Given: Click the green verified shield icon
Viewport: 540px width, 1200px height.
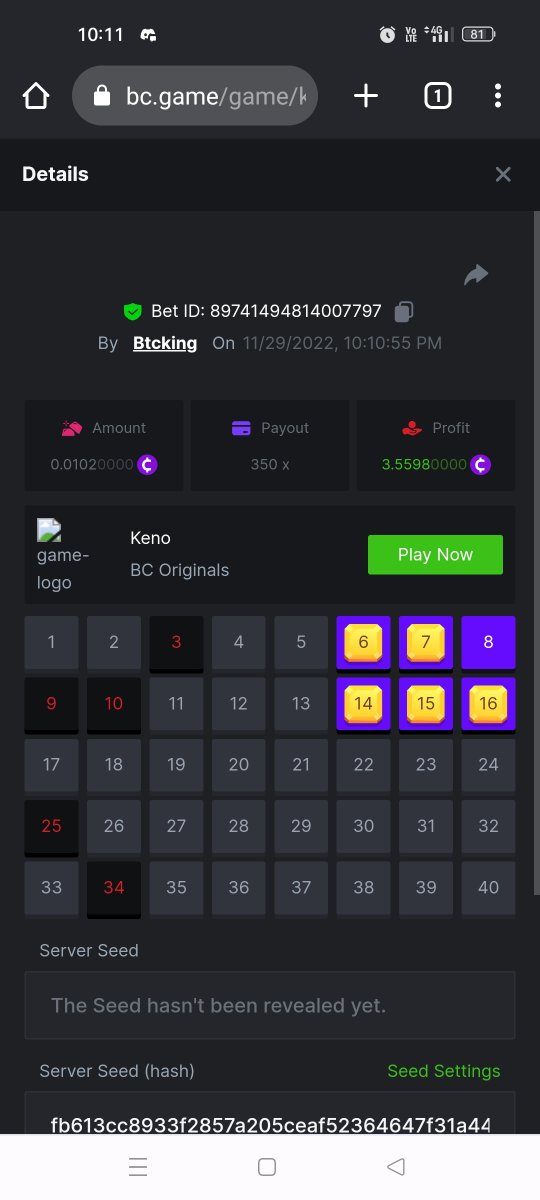Looking at the screenshot, I should click(x=133, y=312).
